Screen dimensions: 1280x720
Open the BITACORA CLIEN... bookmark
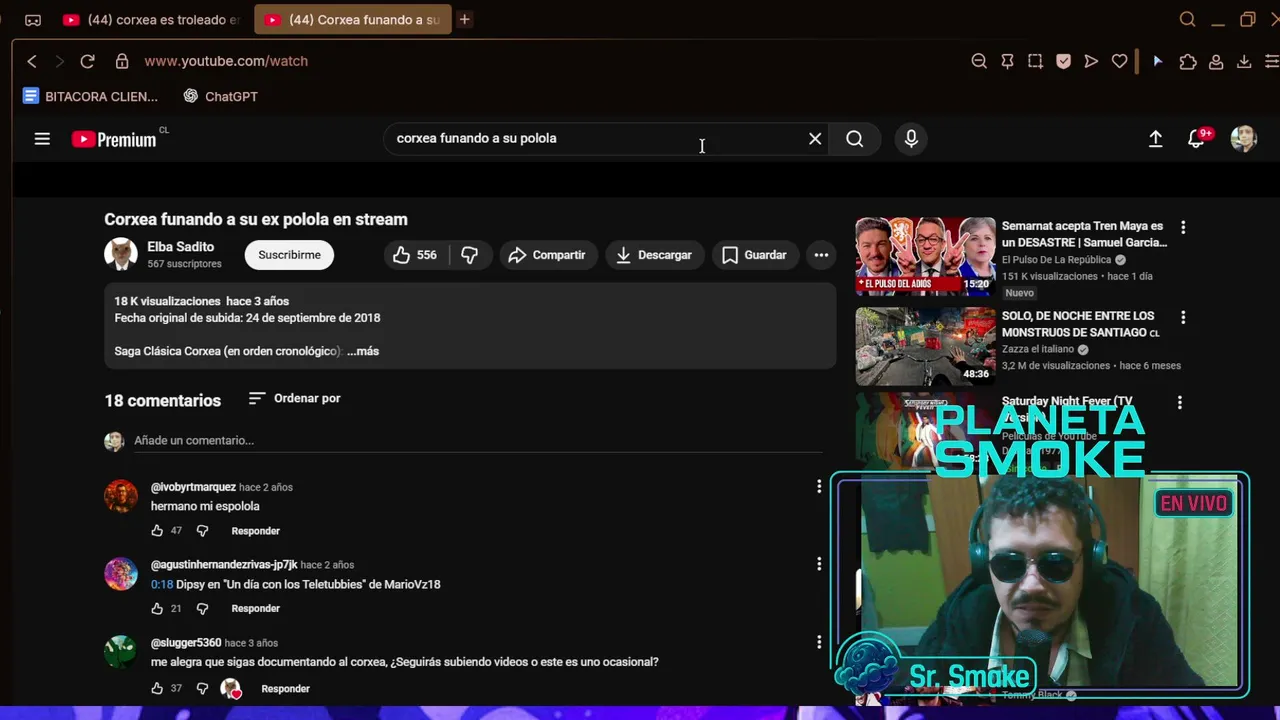click(x=90, y=97)
